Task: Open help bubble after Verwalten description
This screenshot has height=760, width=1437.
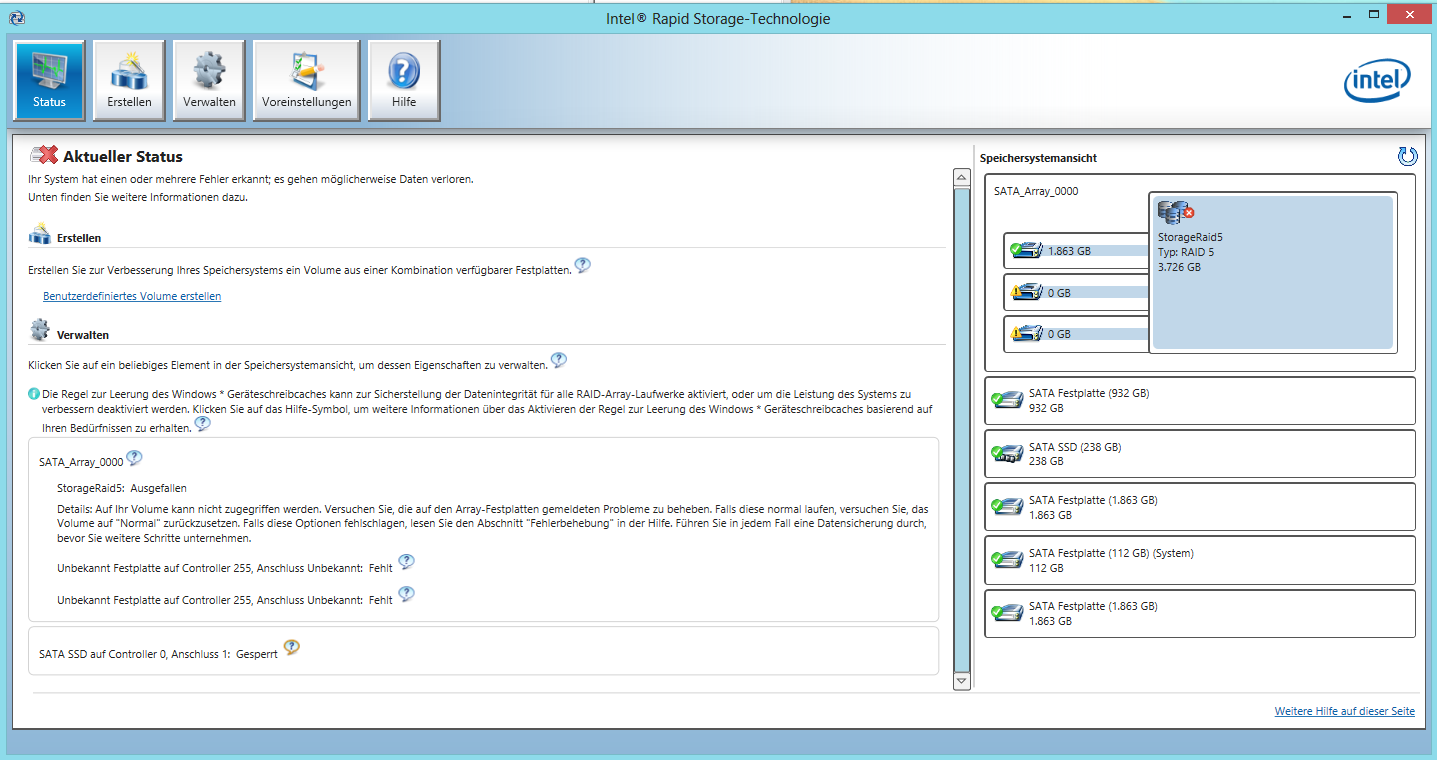Action: point(559,360)
